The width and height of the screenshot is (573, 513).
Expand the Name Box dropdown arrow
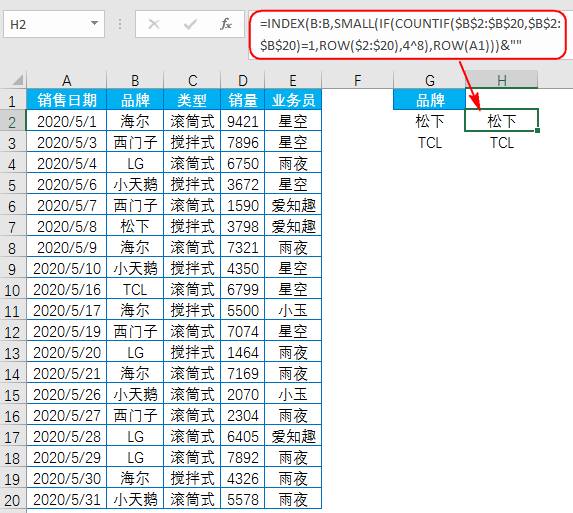click(94, 24)
